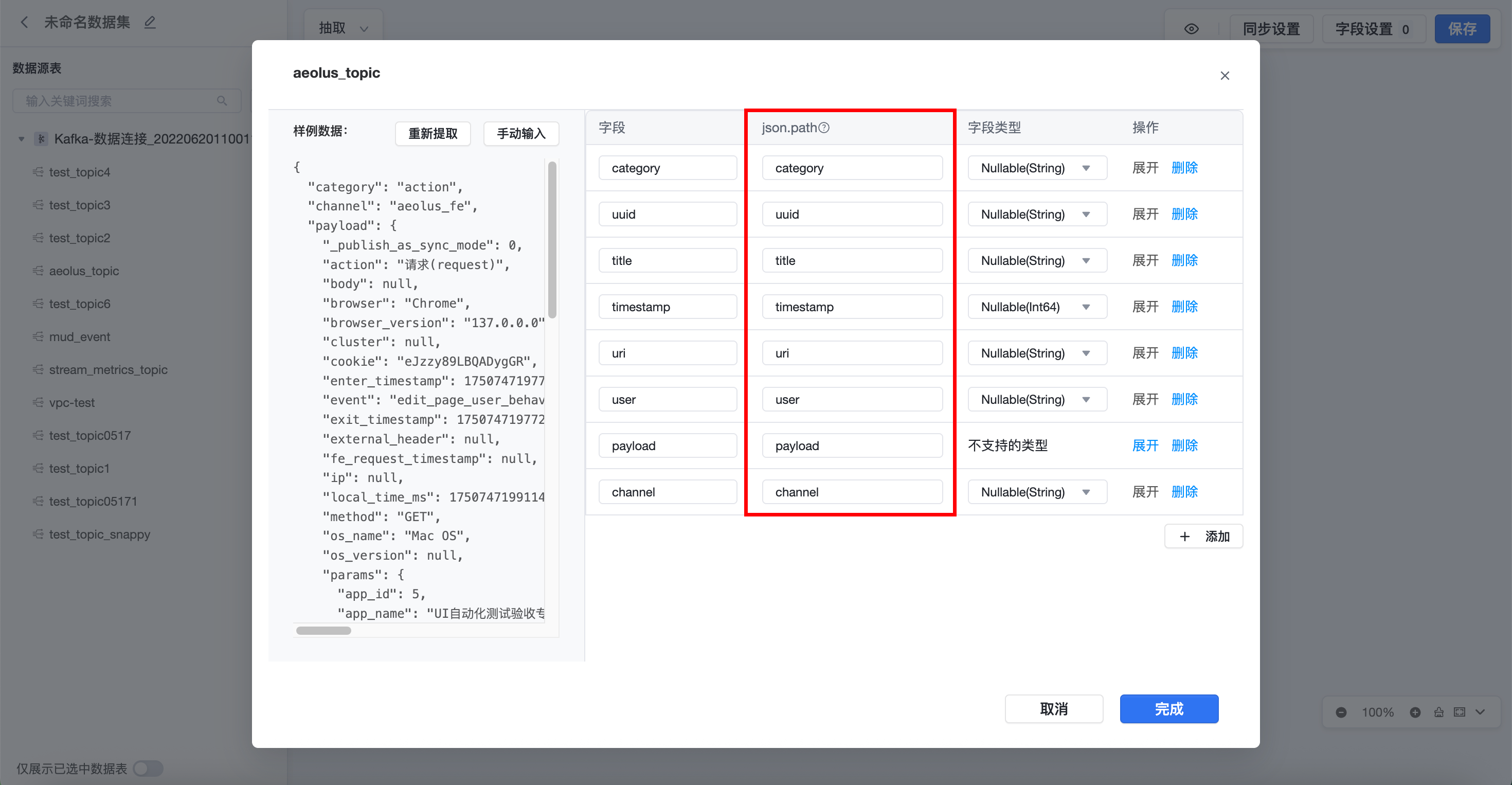
Task: Click the search magnifier in keyword box
Action: pyautogui.click(x=222, y=101)
